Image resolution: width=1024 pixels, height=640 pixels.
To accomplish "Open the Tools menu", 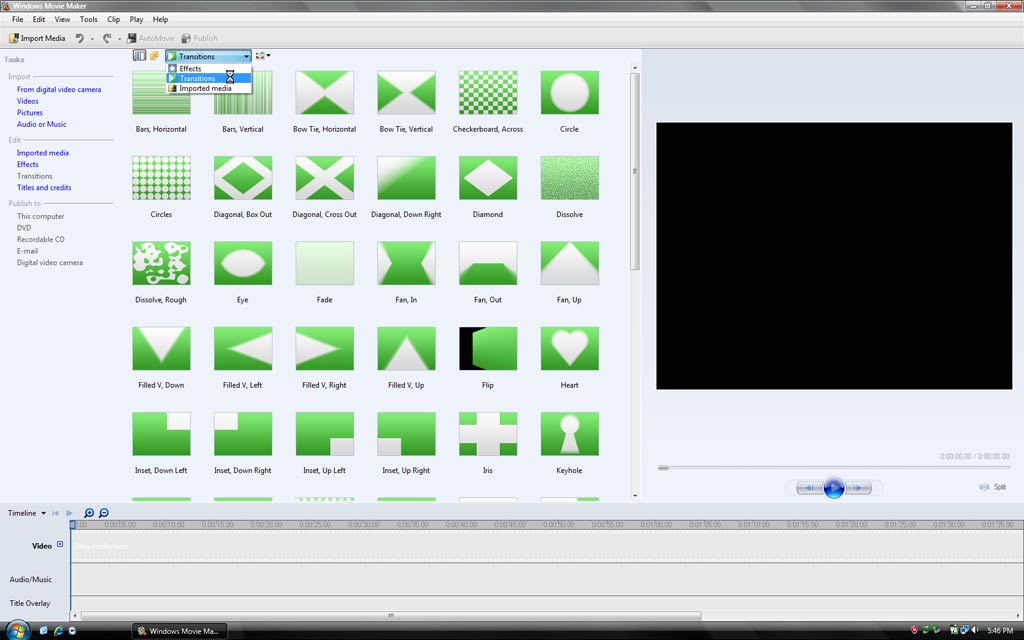I will point(89,19).
